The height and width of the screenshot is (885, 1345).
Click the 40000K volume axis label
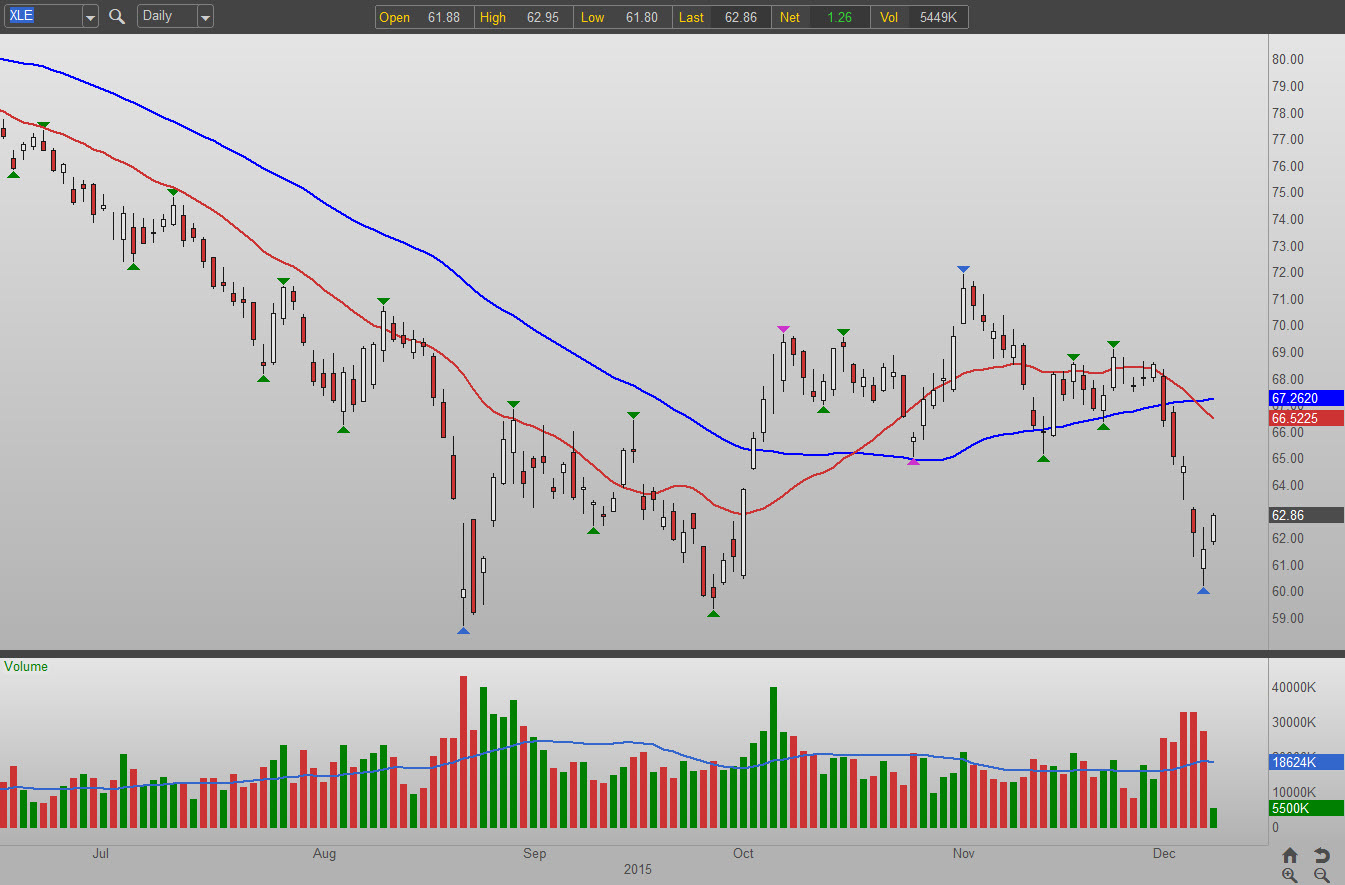click(1296, 687)
